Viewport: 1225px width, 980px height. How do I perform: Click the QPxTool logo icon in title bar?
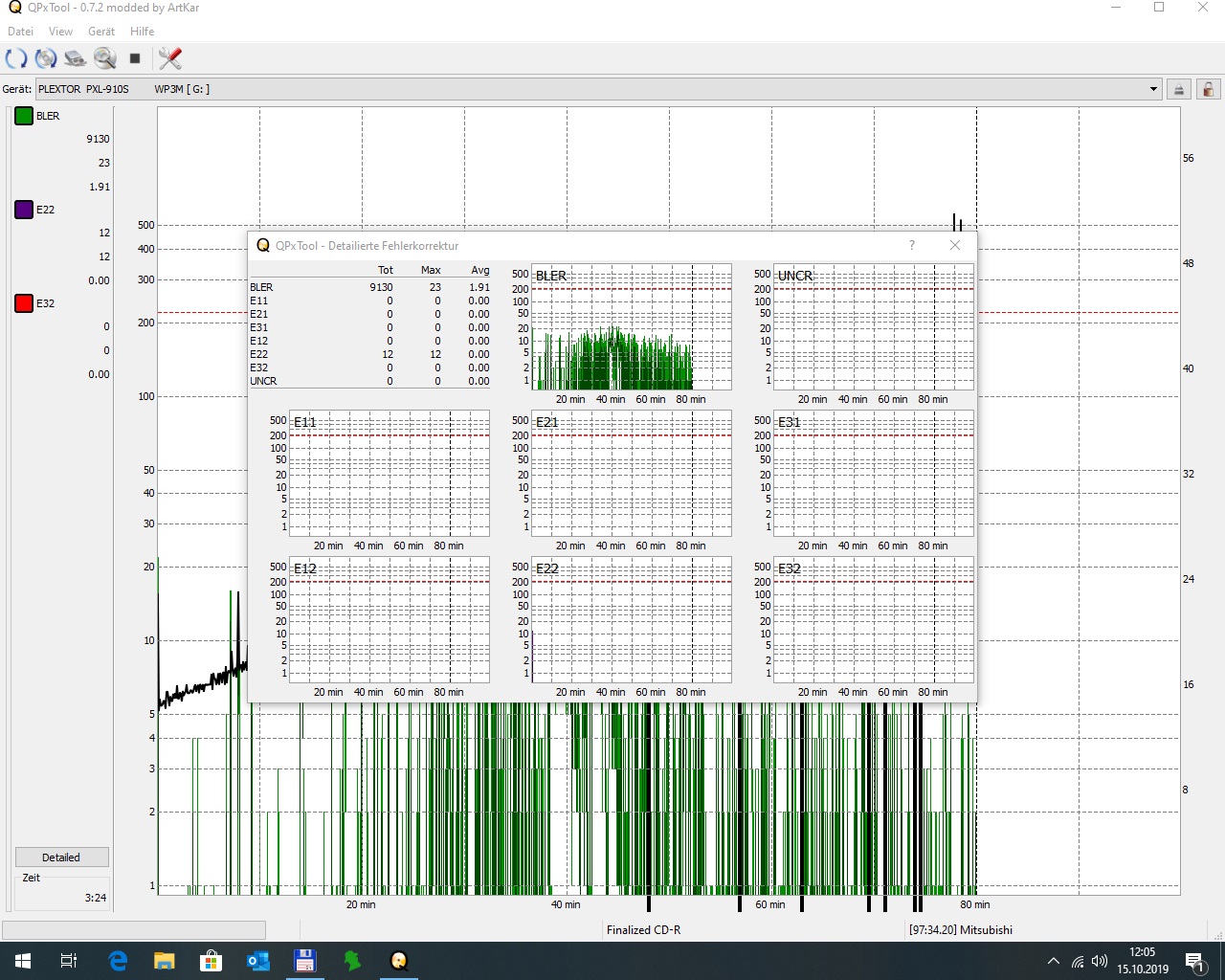tap(14, 8)
